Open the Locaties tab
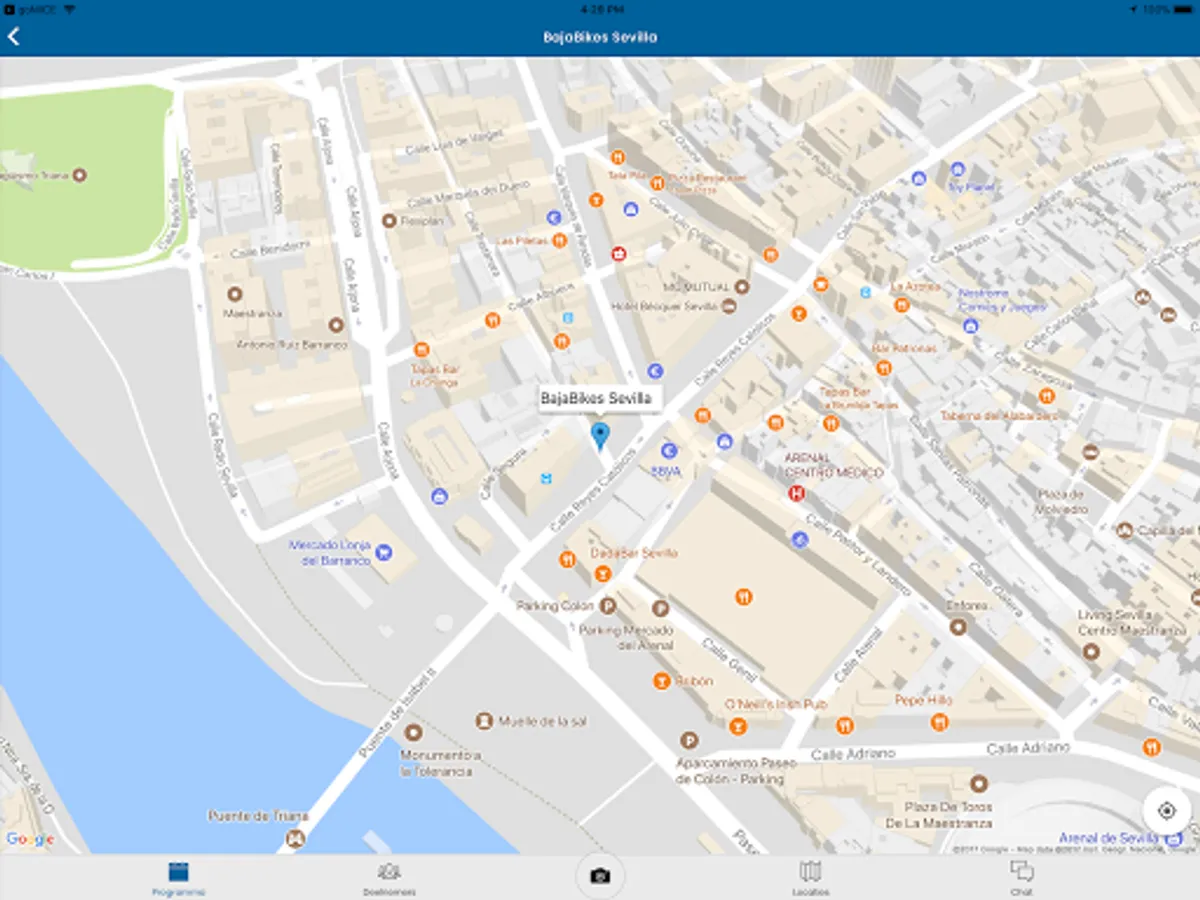Image resolution: width=1200 pixels, height=900 pixels. (810, 878)
